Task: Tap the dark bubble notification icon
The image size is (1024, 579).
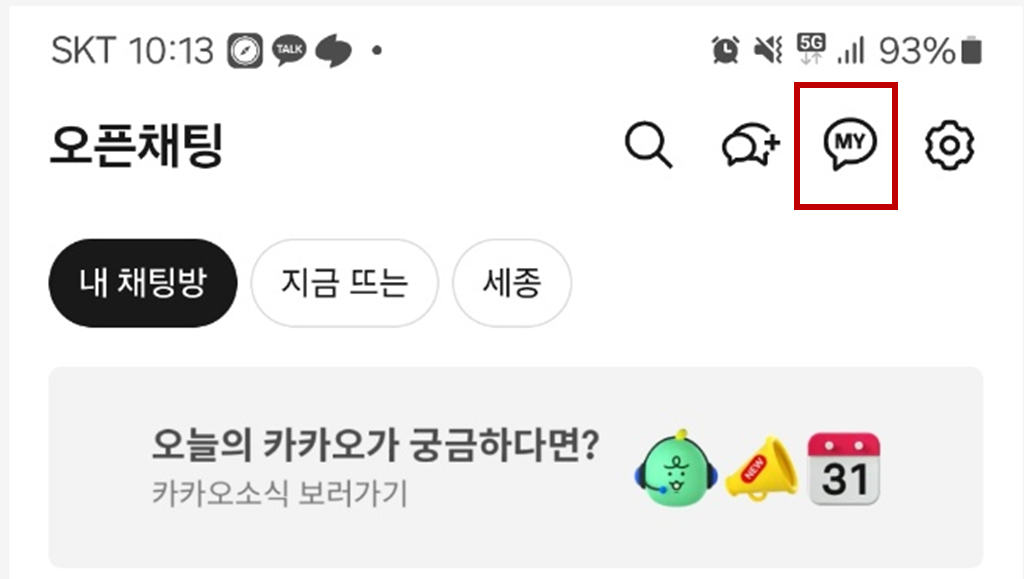Action: [334, 51]
